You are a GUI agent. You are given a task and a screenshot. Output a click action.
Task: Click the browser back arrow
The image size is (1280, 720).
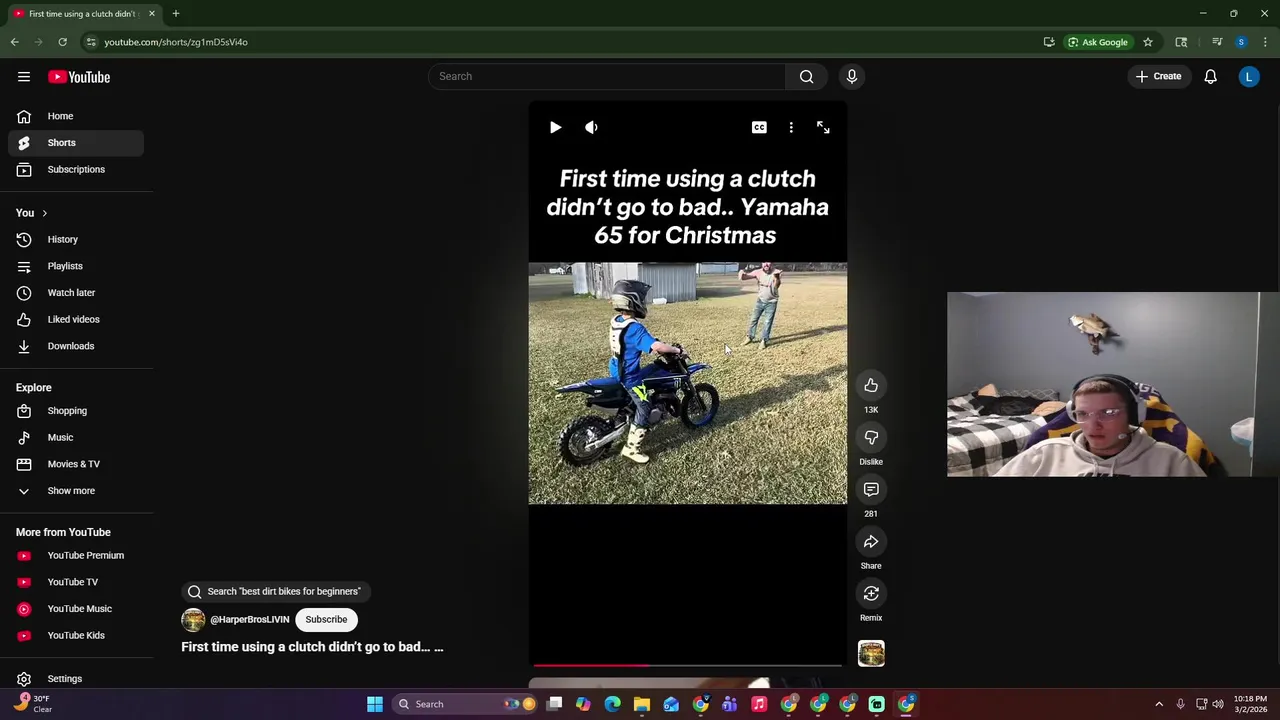[x=14, y=42]
